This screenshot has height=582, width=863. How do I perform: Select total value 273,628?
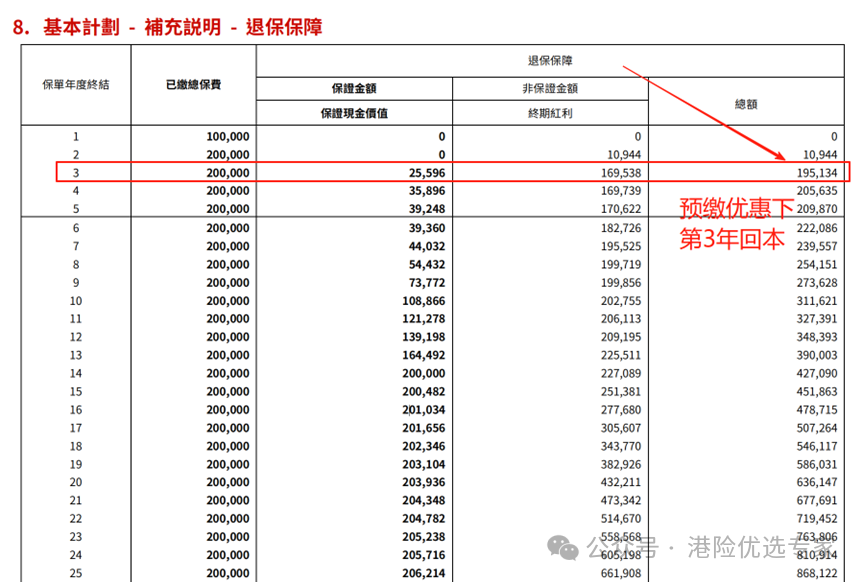[x=817, y=282]
